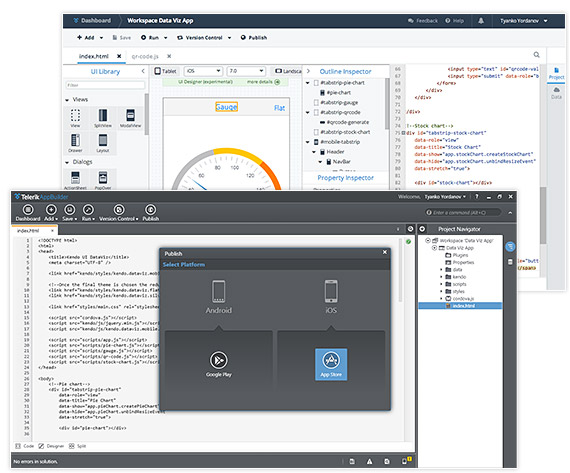Collapse the desktop toolbar with the up chevron
Screen dimensions: 570x473
(x=510, y=213)
